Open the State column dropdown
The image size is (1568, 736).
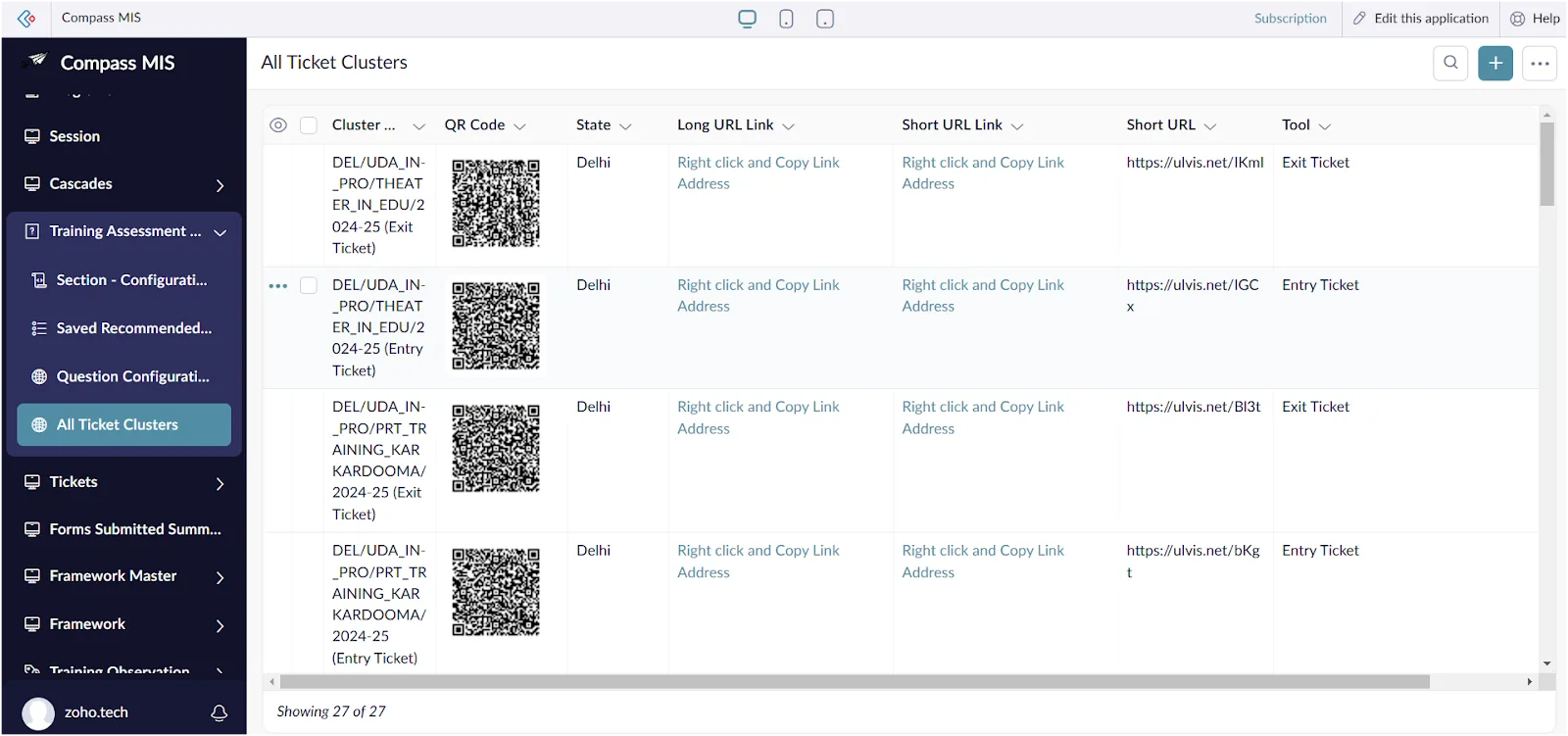626,126
